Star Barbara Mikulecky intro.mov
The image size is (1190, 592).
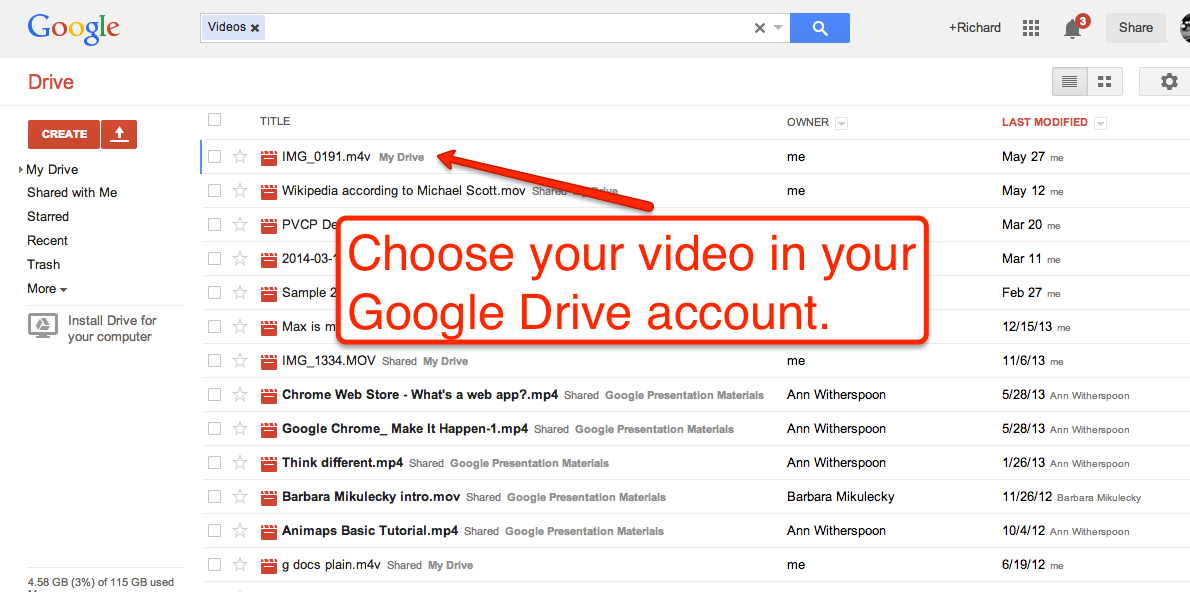(240, 496)
